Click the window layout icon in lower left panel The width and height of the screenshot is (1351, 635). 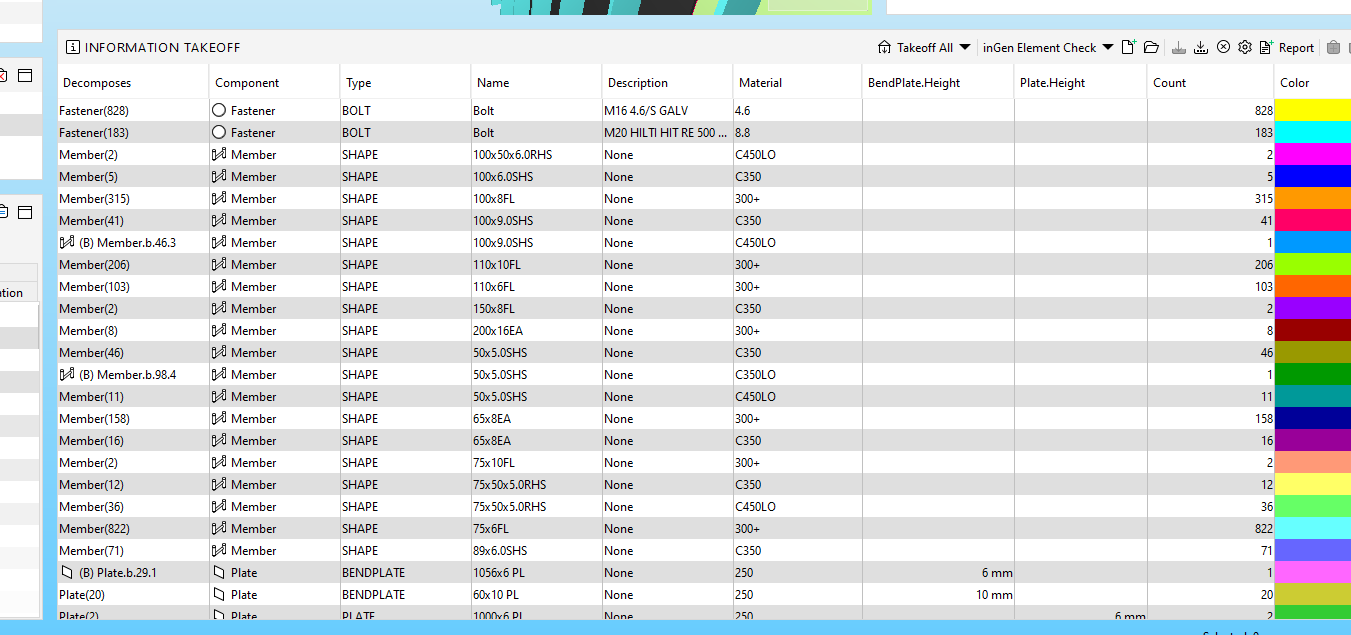pos(25,211)
